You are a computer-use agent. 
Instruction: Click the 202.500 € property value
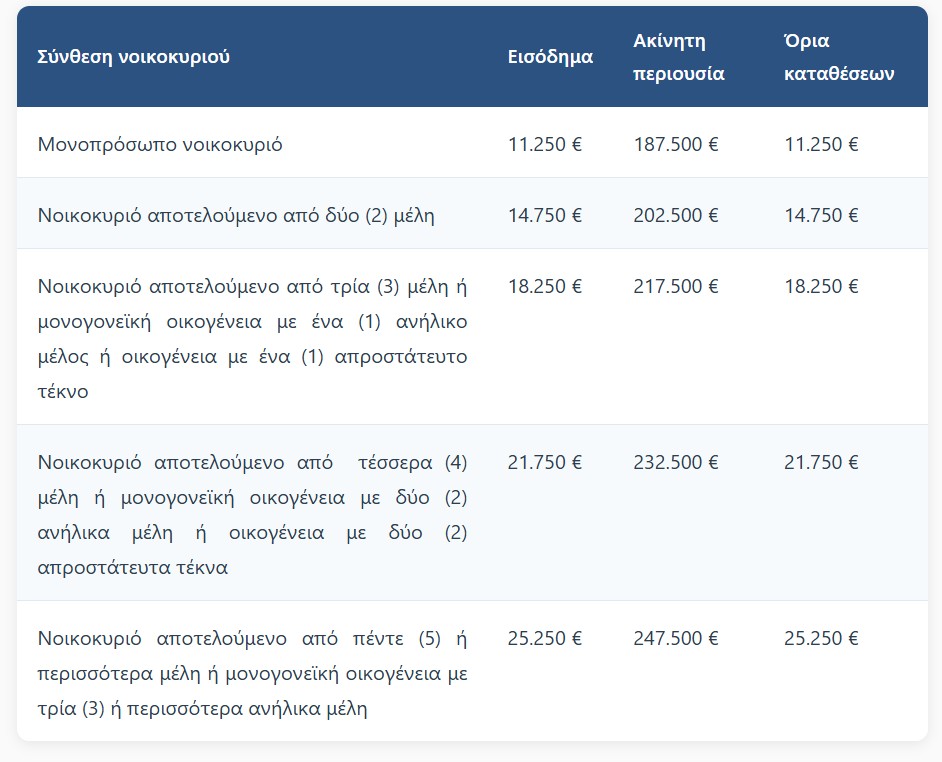click(676, 215)
